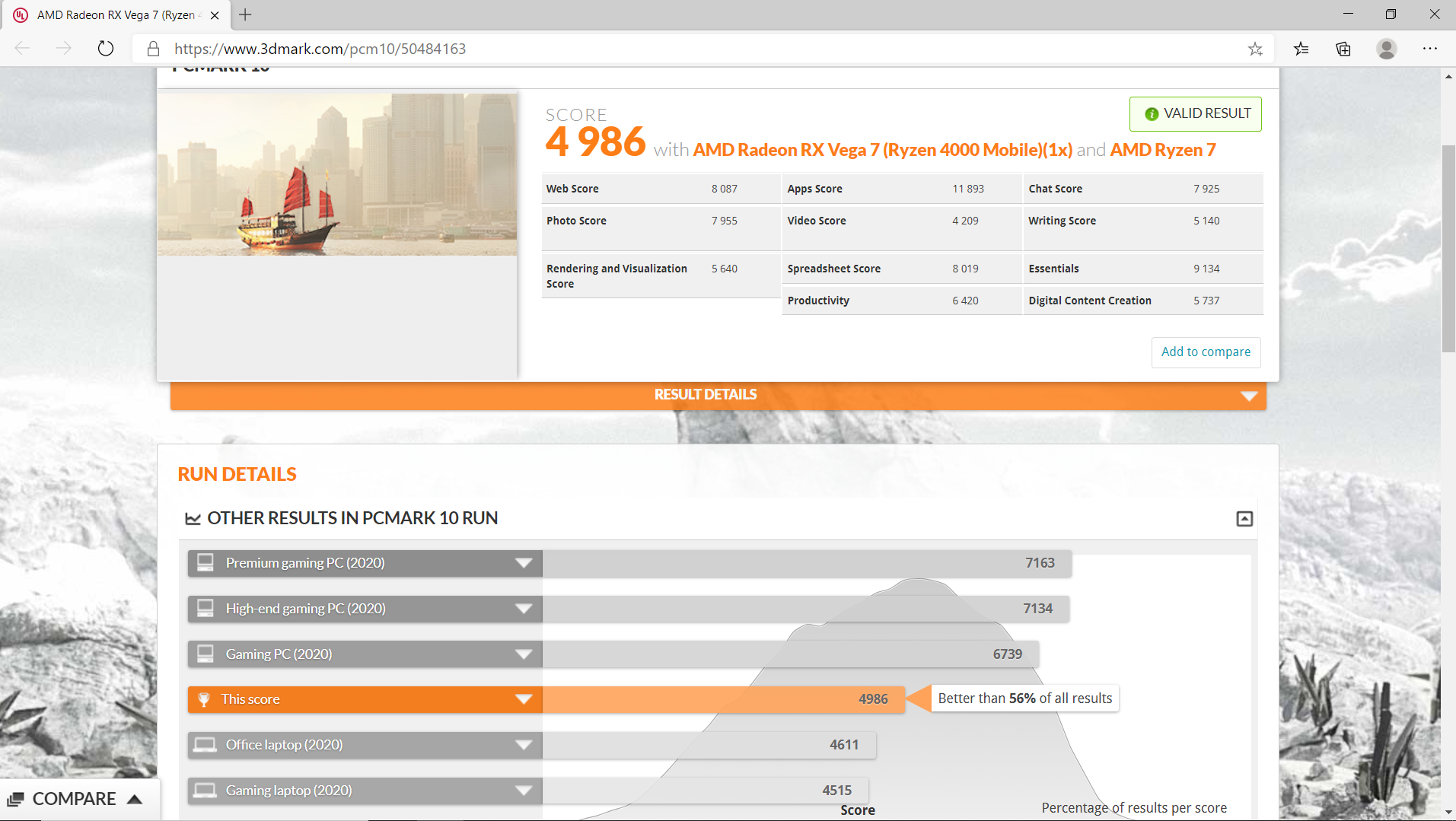1456x821 pixels.
Task: Select the AMD Radeon RX Vega 7 tab
Action: click(114, 14)
